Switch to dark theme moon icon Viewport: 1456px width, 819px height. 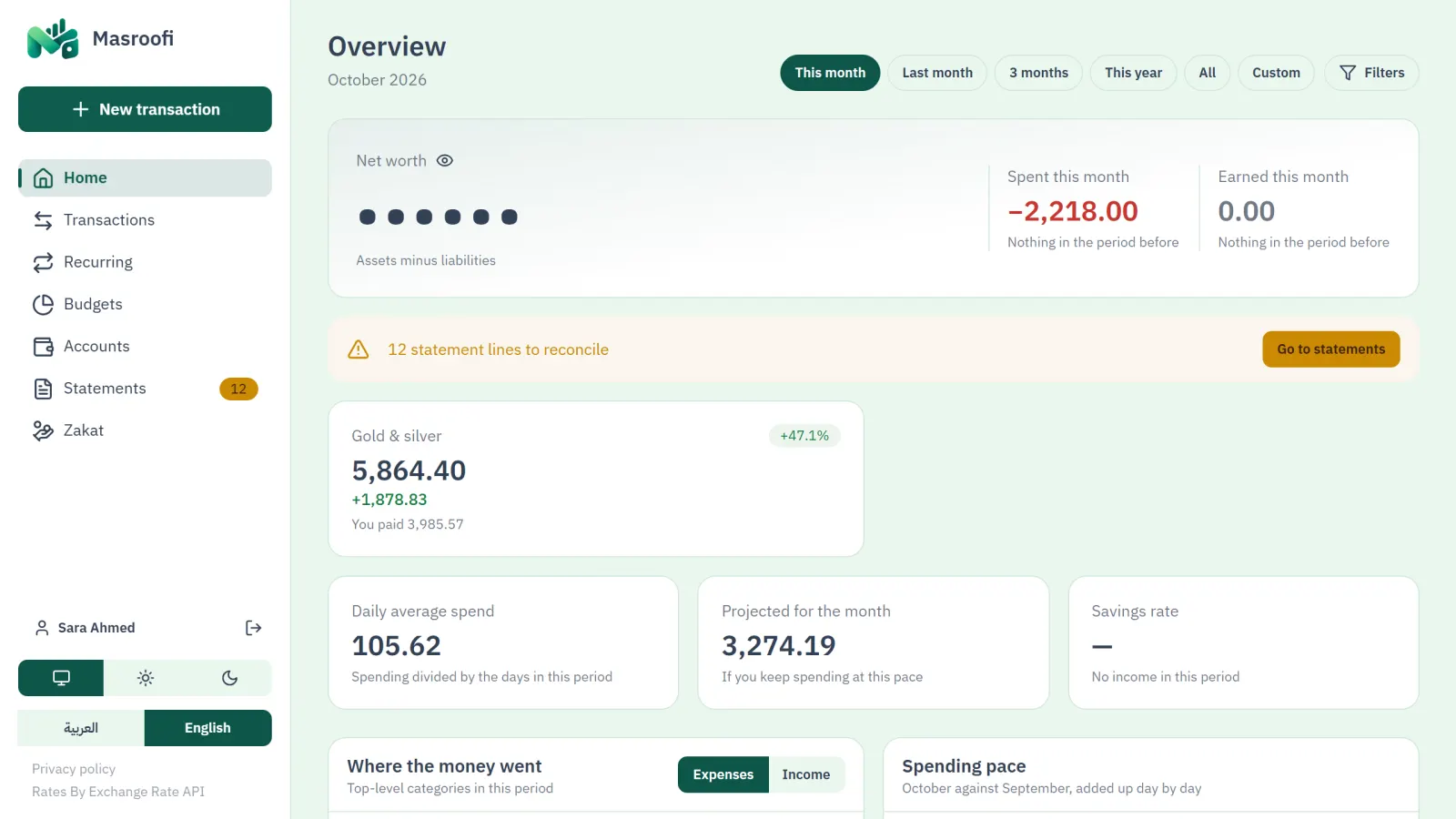point(229,678)
